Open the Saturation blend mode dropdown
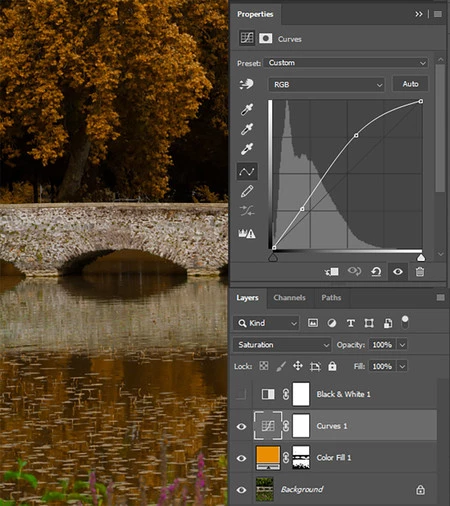The image size is (450, 506). pos(282,345)
